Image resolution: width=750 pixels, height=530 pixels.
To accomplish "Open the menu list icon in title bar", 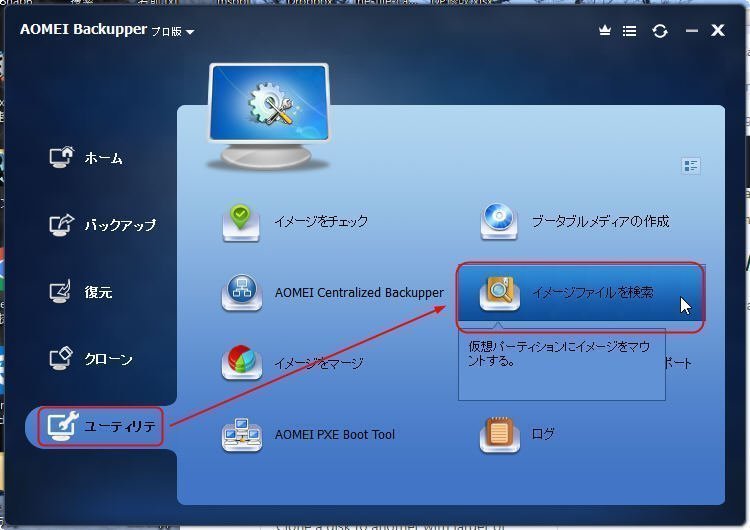I will click(629, 31).
